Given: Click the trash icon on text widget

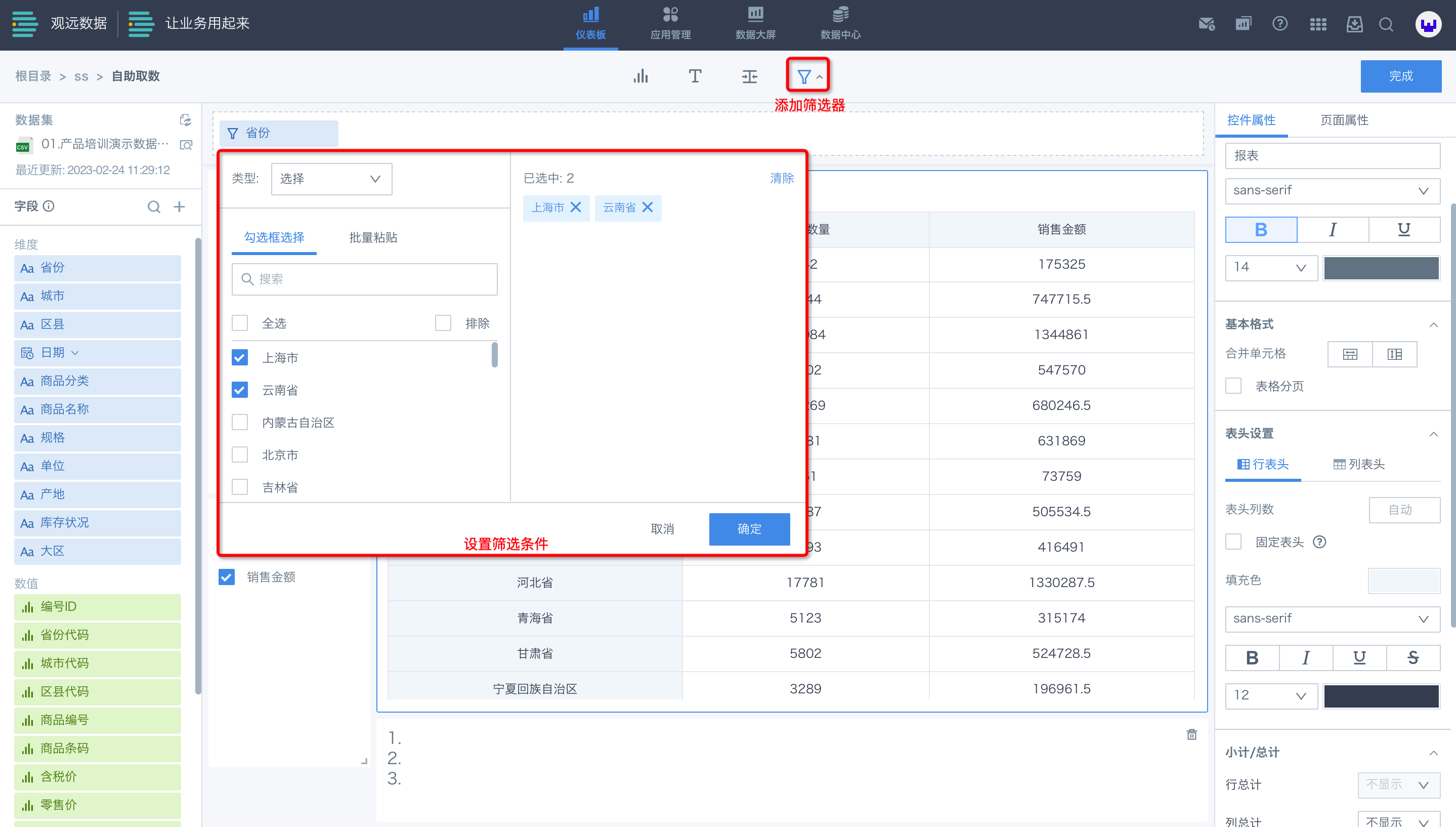Looking at the screenshot, I should (x=1191, y=734).
